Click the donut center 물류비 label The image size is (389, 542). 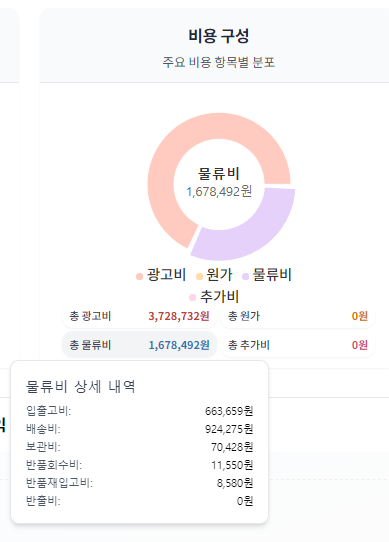pos(219,173)
